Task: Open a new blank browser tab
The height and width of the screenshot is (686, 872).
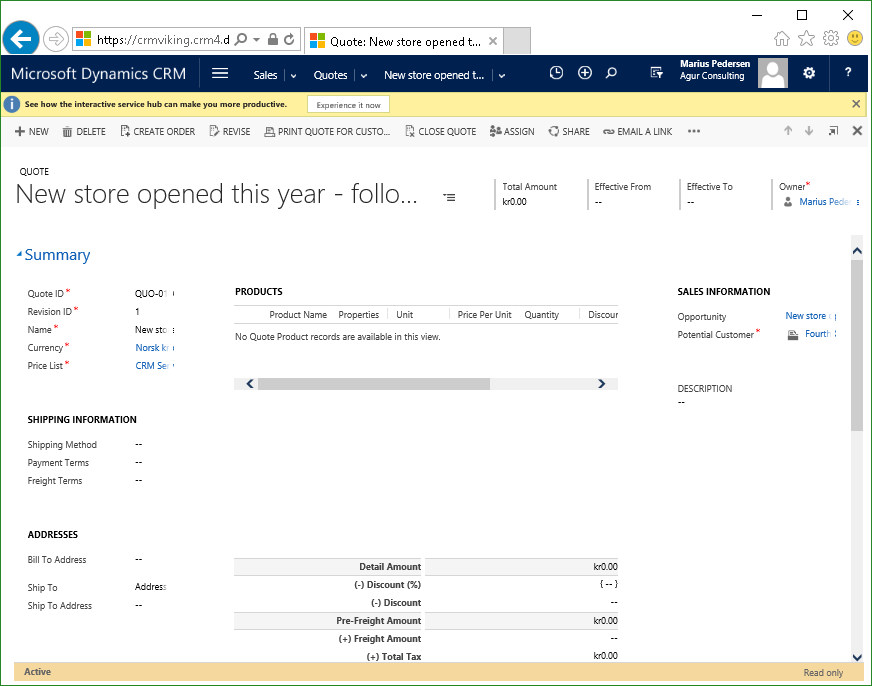Action: click(x=517, y=41)
